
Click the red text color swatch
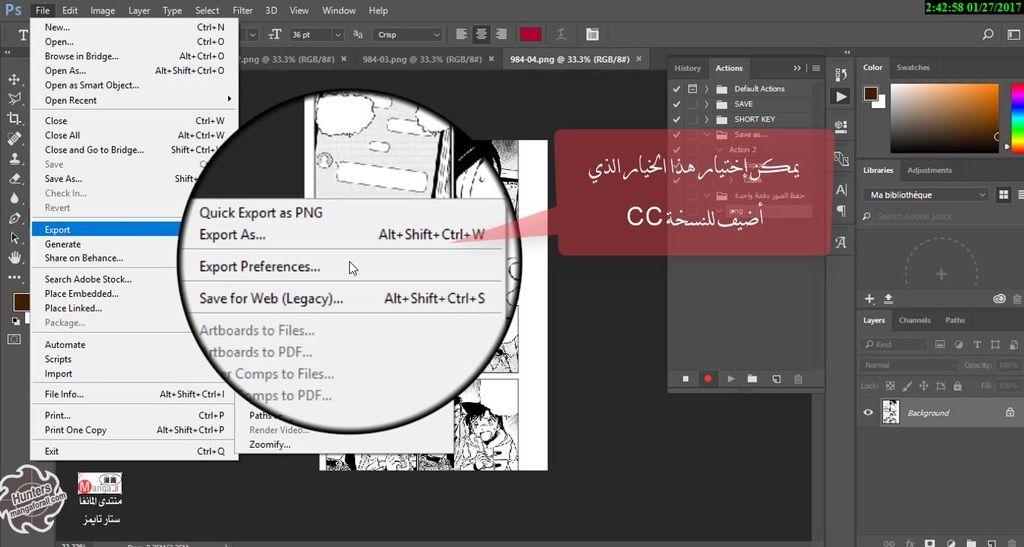(x=530, y=35)
